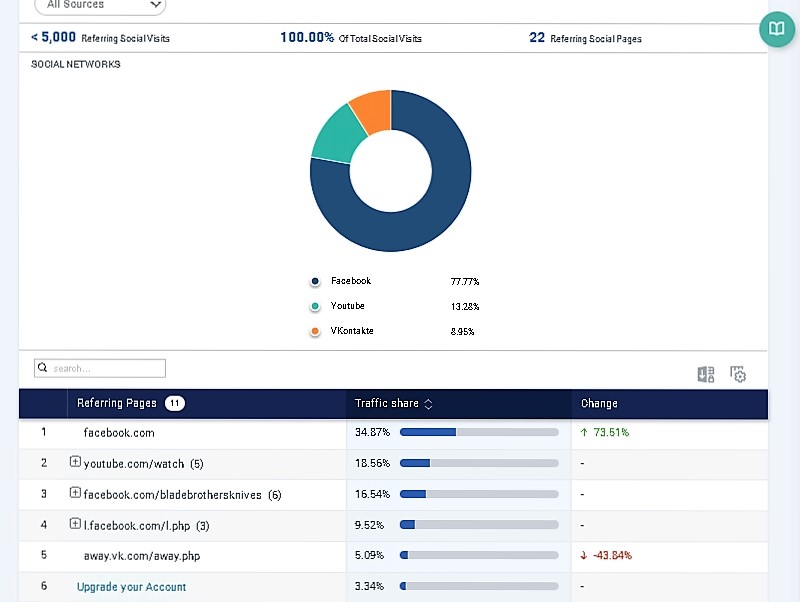Image resolution: width=800 pixels, height=602 pixels.
Task: Click the 100.00% Of Total Social Visits stat
Action: pos(351,37)
